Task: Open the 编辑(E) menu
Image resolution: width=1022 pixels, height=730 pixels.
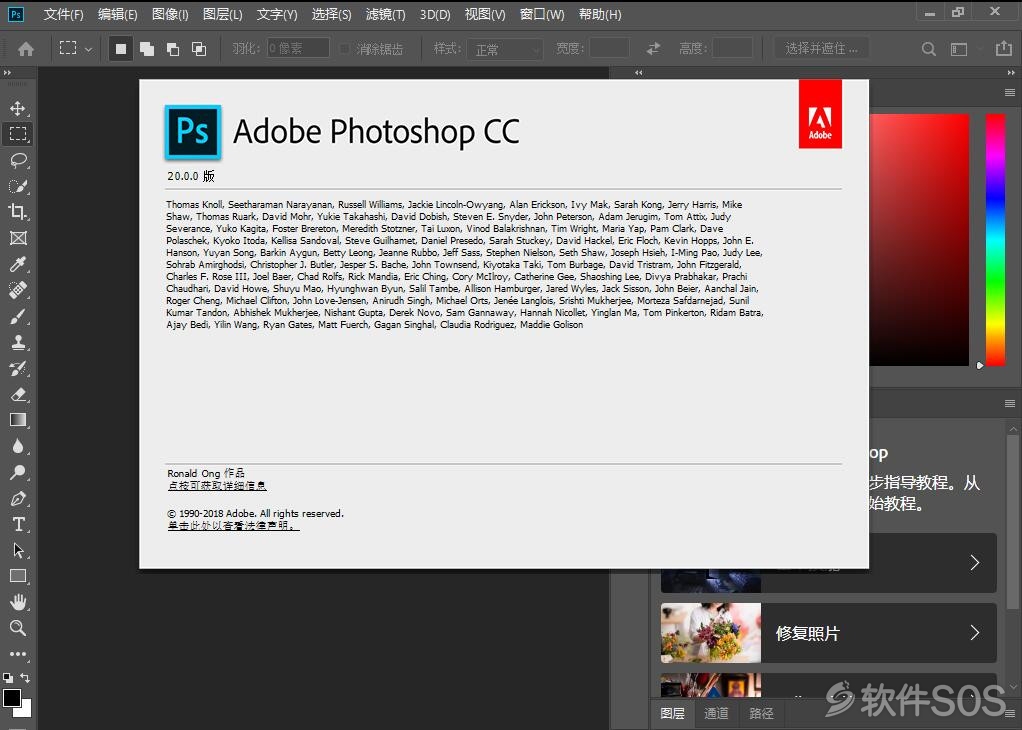Action: (x=117, y=14)
